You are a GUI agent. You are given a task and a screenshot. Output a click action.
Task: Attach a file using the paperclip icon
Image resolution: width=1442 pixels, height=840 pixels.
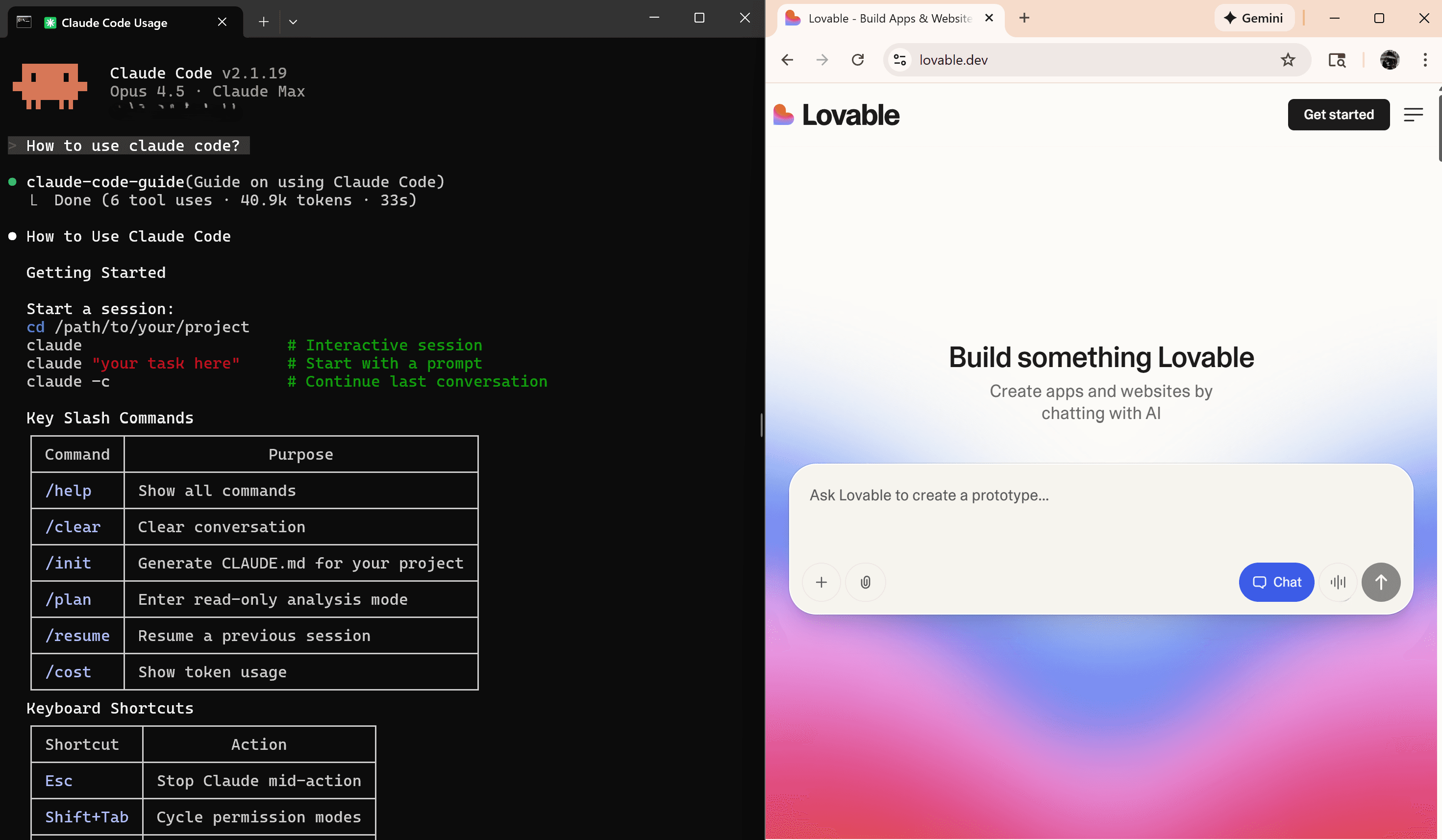click(x=865, y=582)
